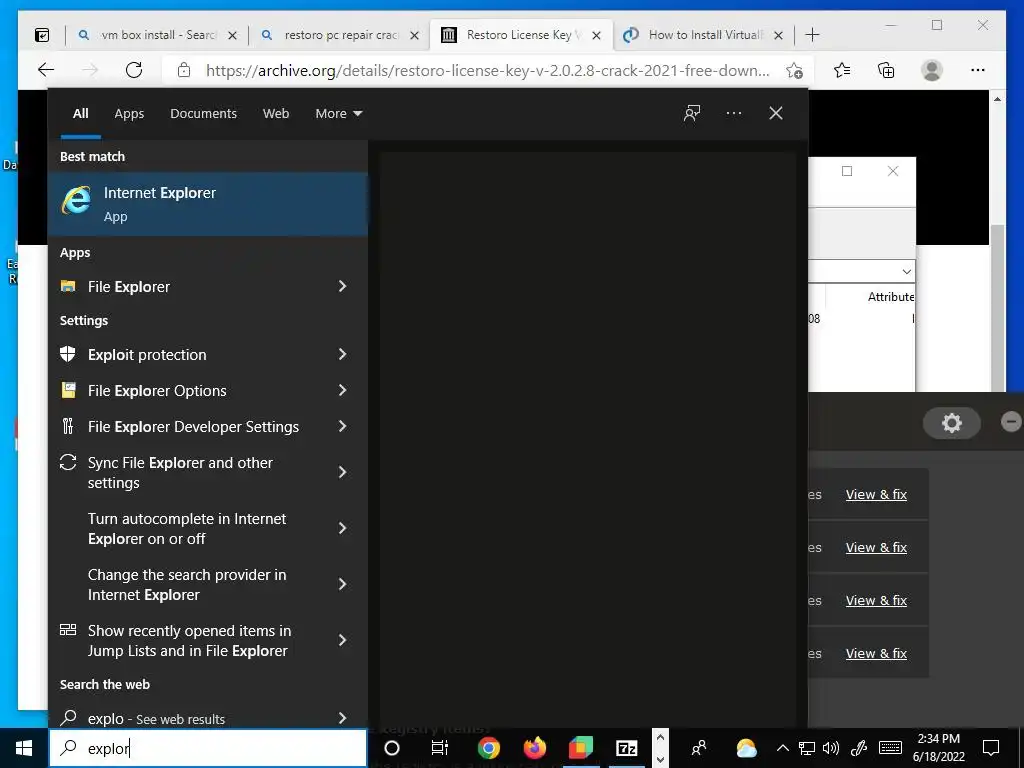The width and height of the screenshot is (1024, 768).
Task: Open Cortana circle on taskbar
Action: [392, 748]
